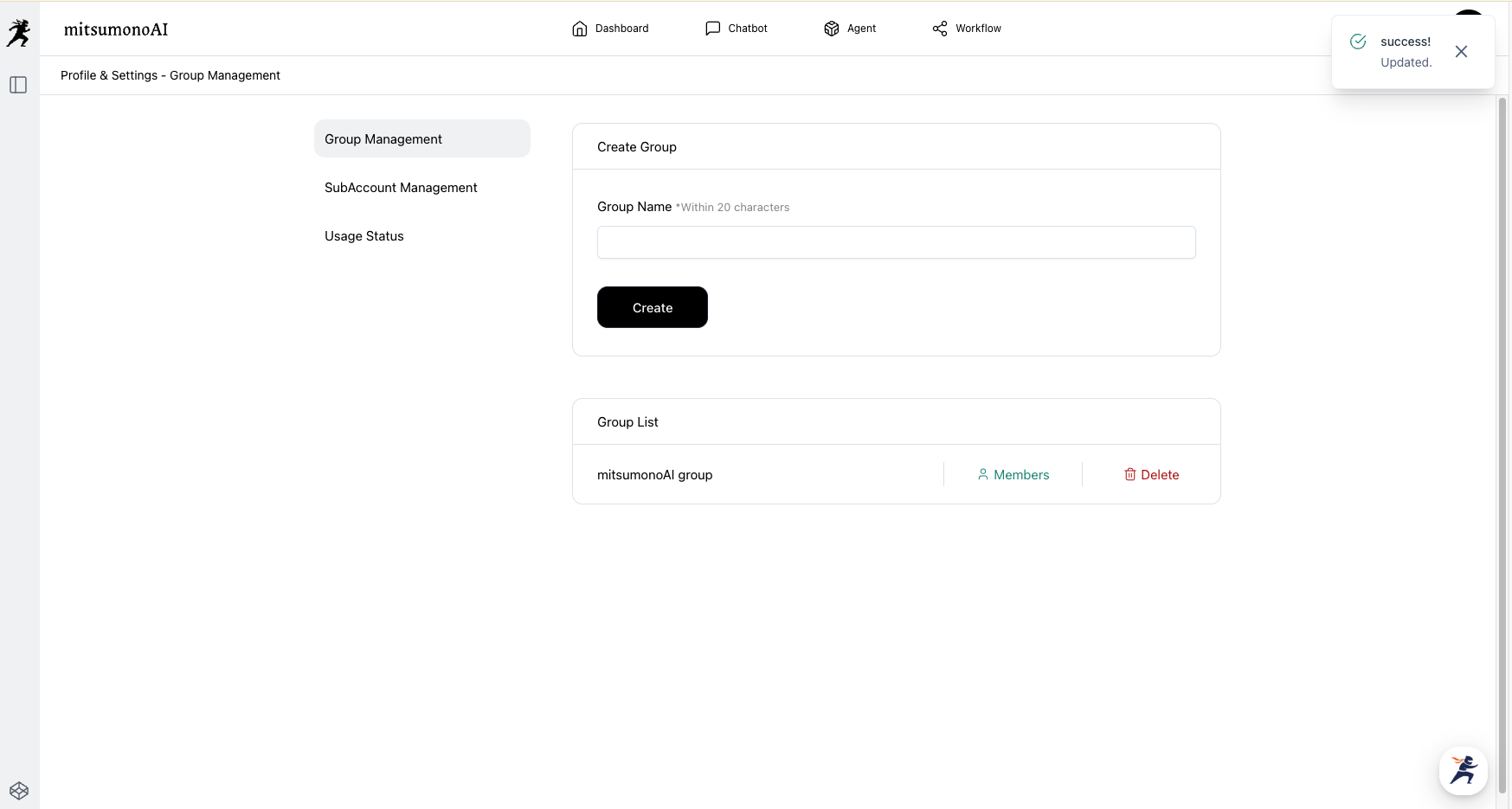Click the Dashboard home icon
The image size is (1512, 809).
pos(580,29)
